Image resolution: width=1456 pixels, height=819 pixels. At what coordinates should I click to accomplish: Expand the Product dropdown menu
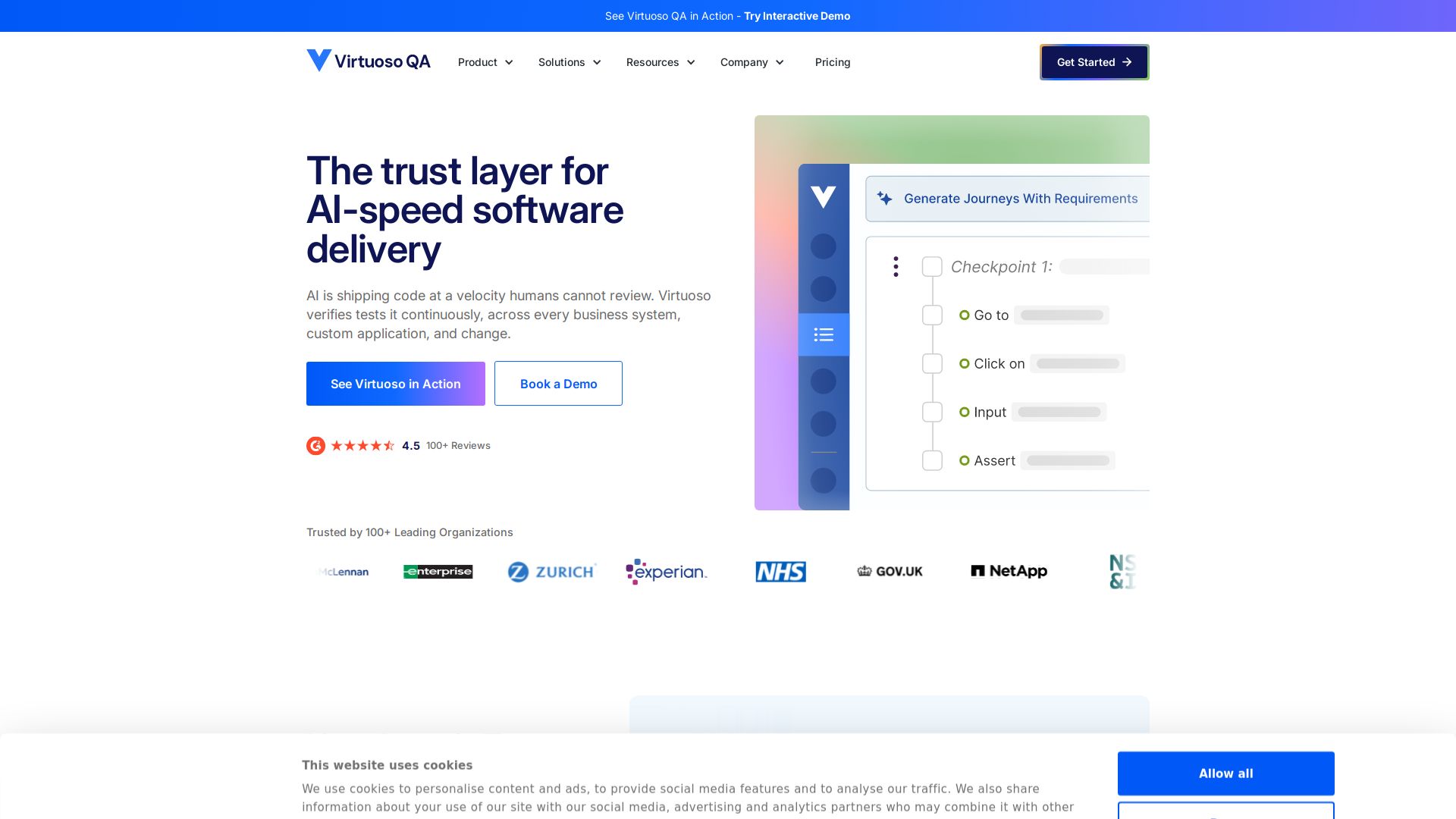click(x=485, y=62)
